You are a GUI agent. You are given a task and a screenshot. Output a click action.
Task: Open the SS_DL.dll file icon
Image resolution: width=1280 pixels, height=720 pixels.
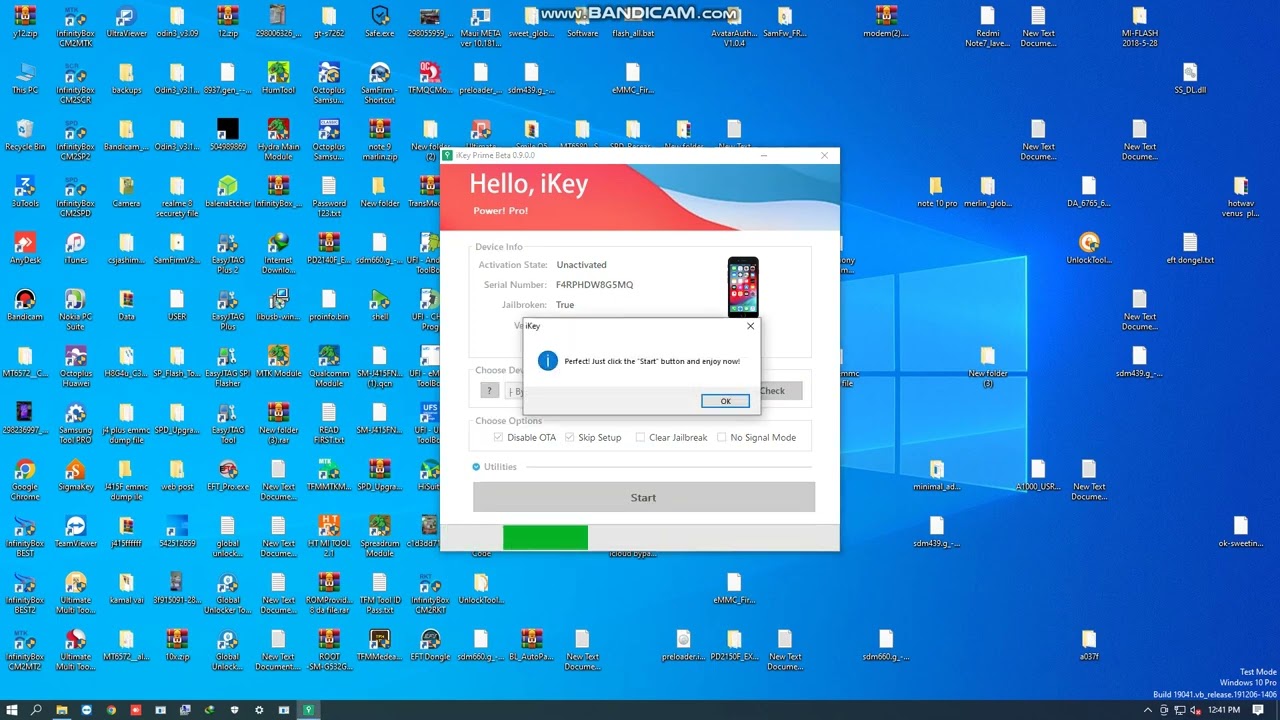click(x=1190, y=78)
